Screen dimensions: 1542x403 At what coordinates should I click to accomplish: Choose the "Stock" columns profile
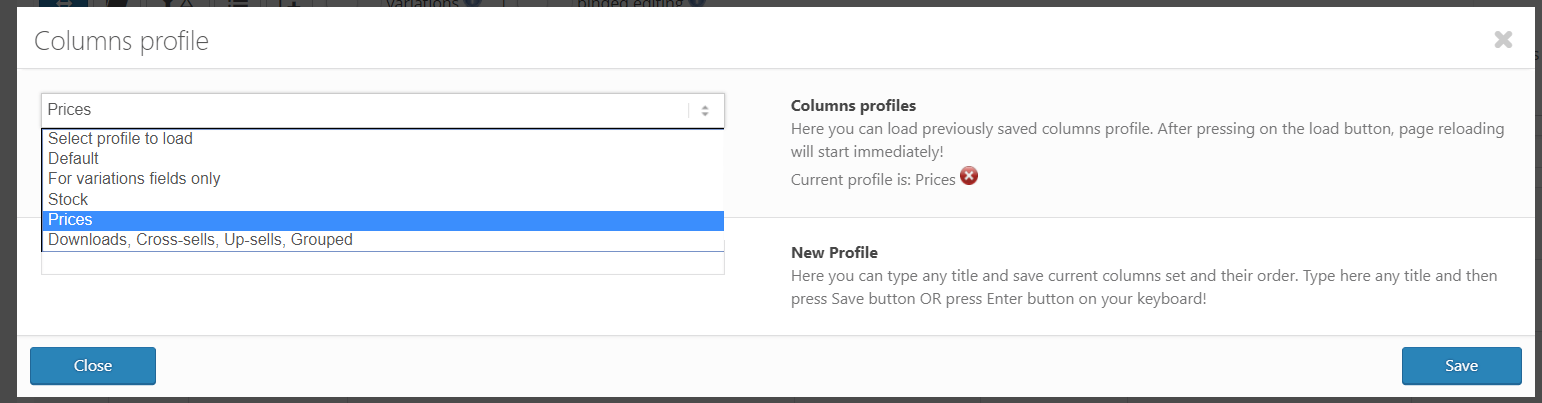[68, 200]
